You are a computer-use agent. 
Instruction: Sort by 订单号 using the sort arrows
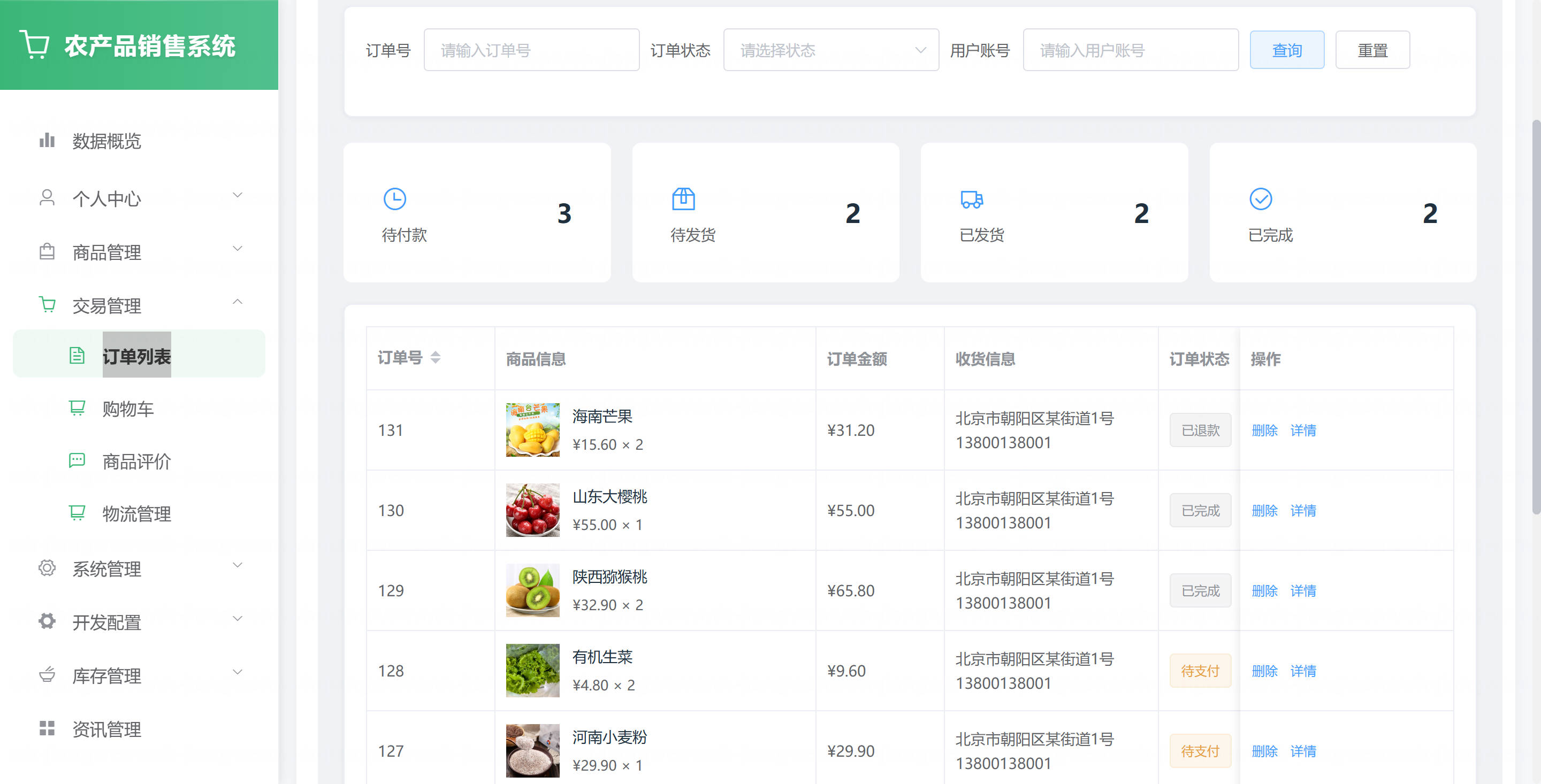click(436, 358)
